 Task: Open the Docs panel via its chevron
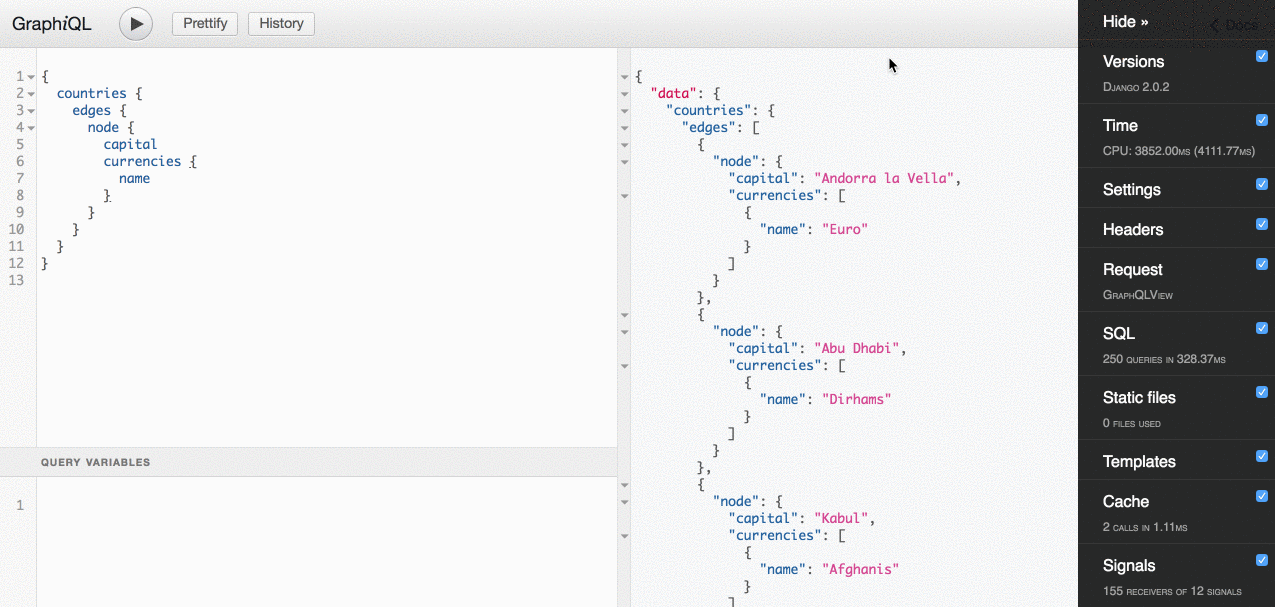[x=1232, y=25]
